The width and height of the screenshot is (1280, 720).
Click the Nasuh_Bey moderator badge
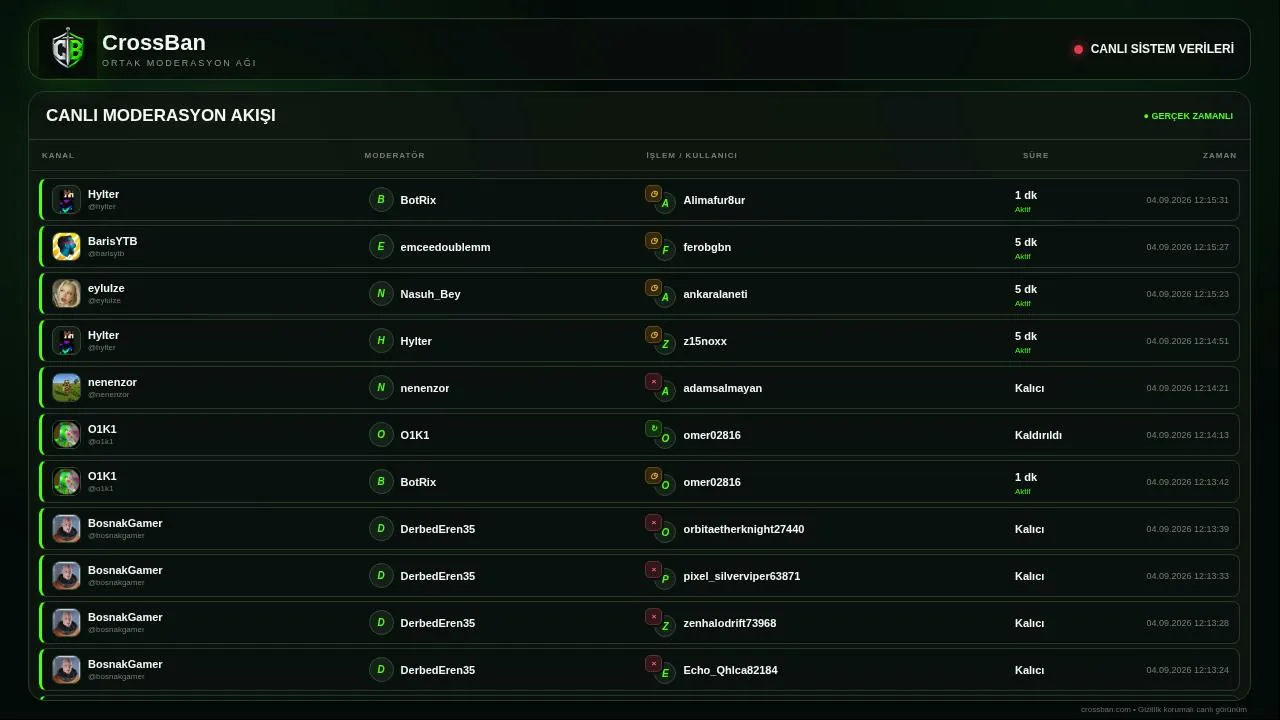point(381,294)
